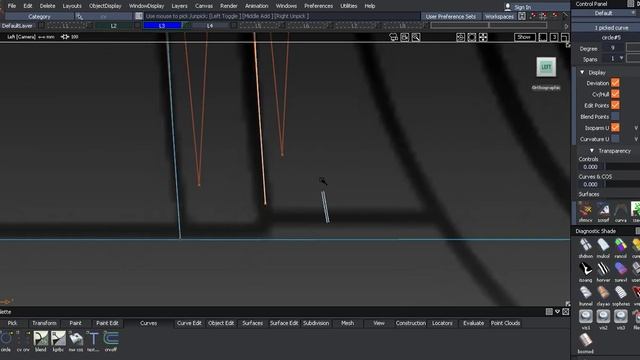Open the xfrm cv control panel tool
Viewport: 640px width, 360px height.
[585, 211]
